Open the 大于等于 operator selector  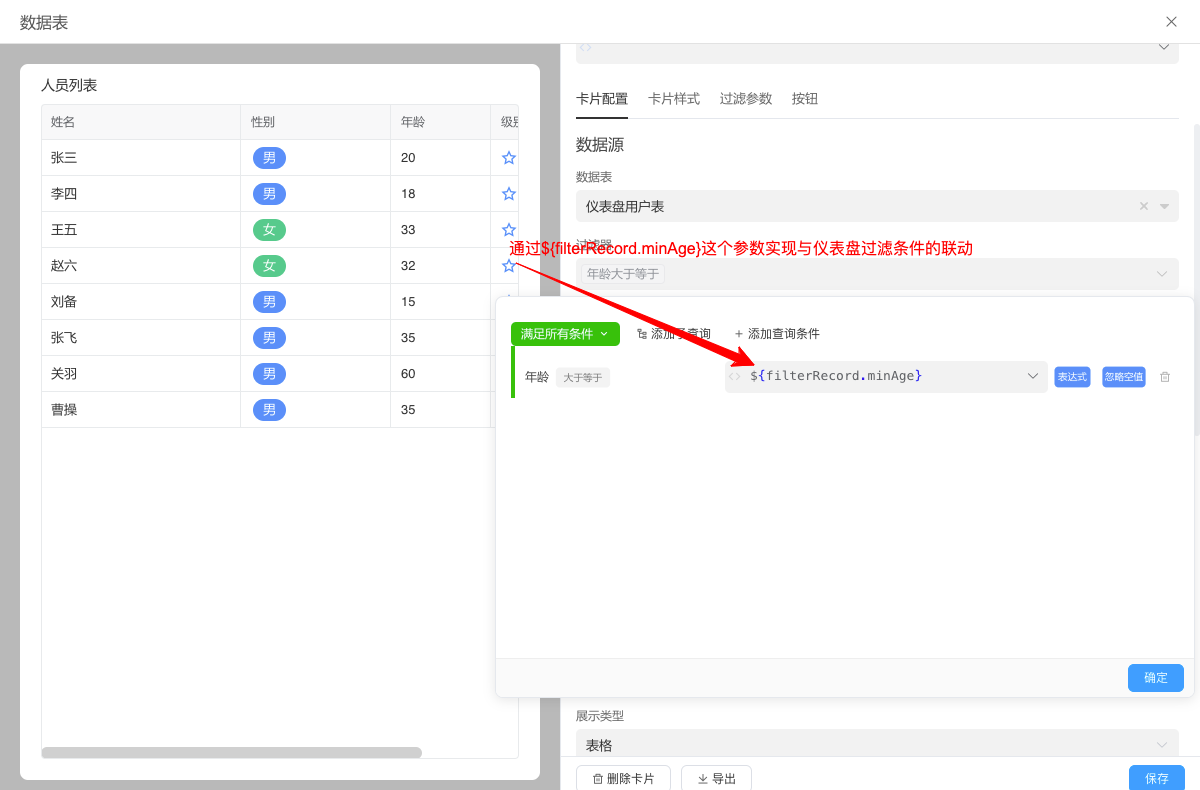pyautogui.click(x=582, y=378)
